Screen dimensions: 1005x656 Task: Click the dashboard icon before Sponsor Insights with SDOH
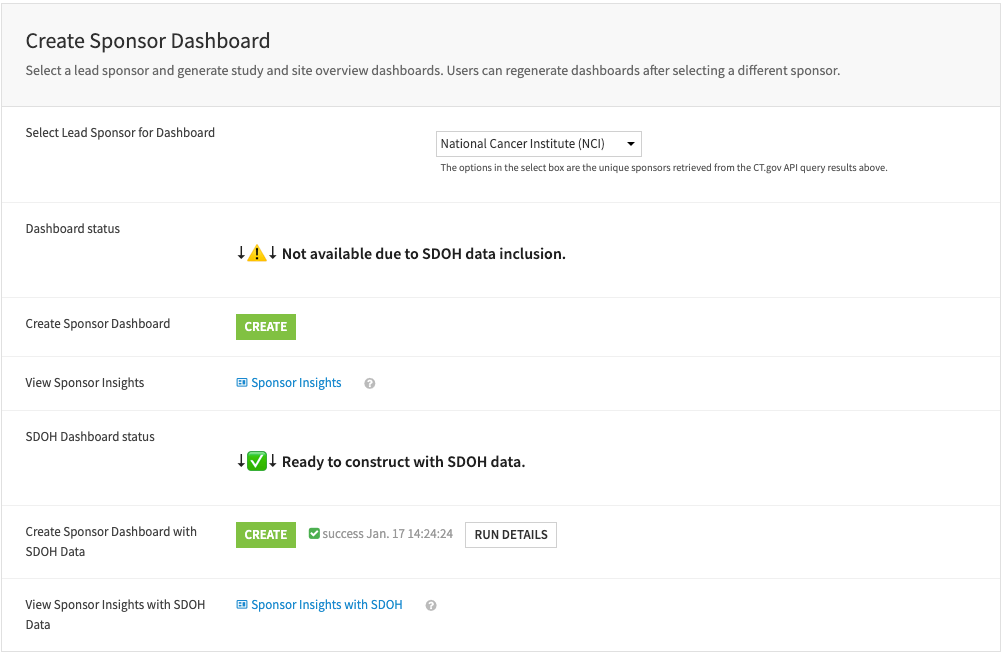(240, 604)
